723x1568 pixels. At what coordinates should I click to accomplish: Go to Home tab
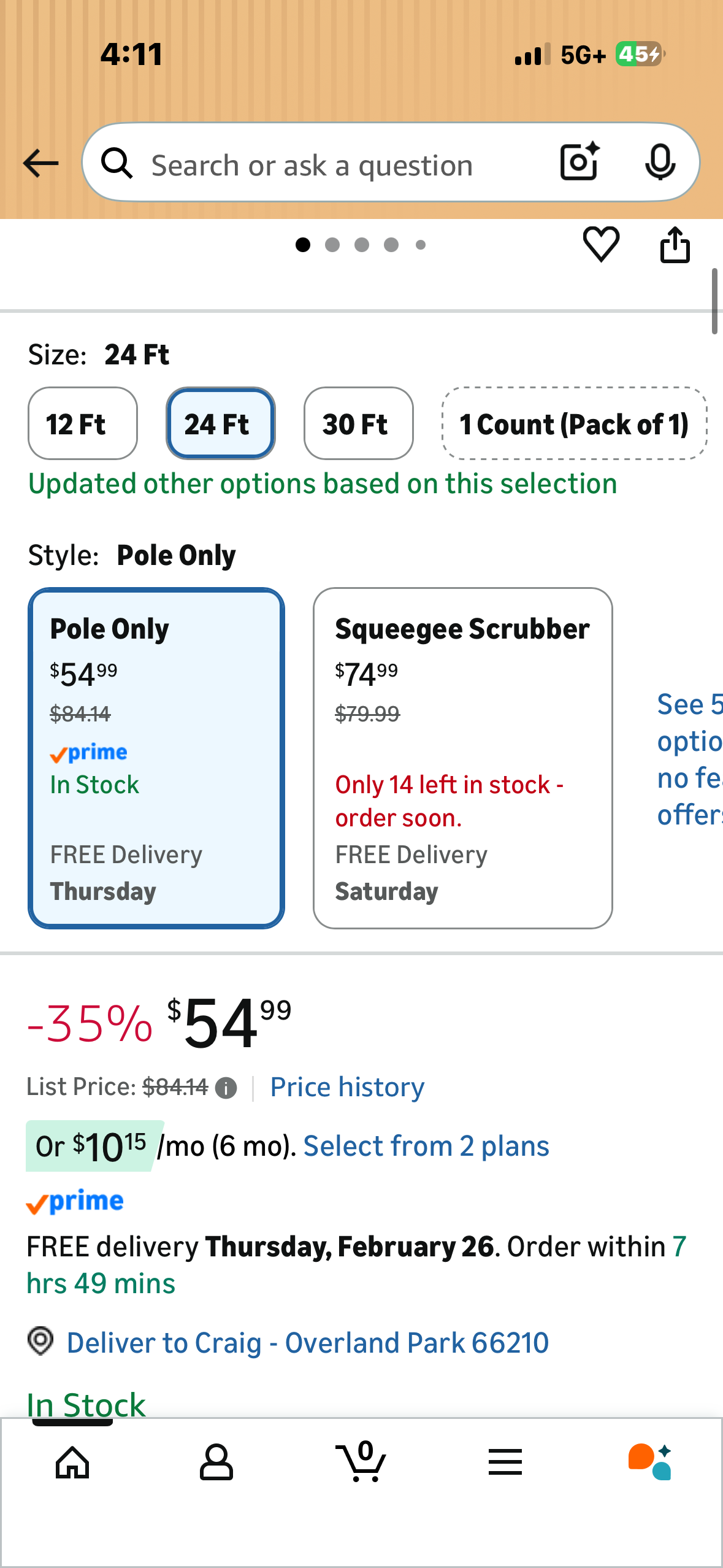(72, 1461)
